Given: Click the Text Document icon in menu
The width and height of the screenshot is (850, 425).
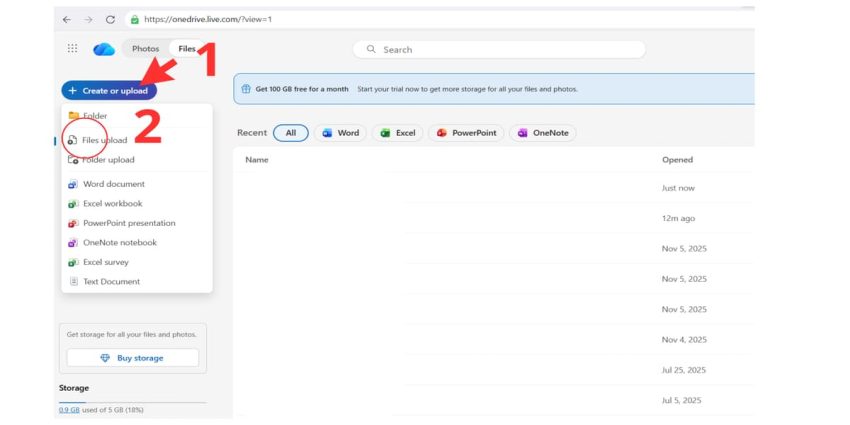Looking at the screenshot, I should (74, 282).
